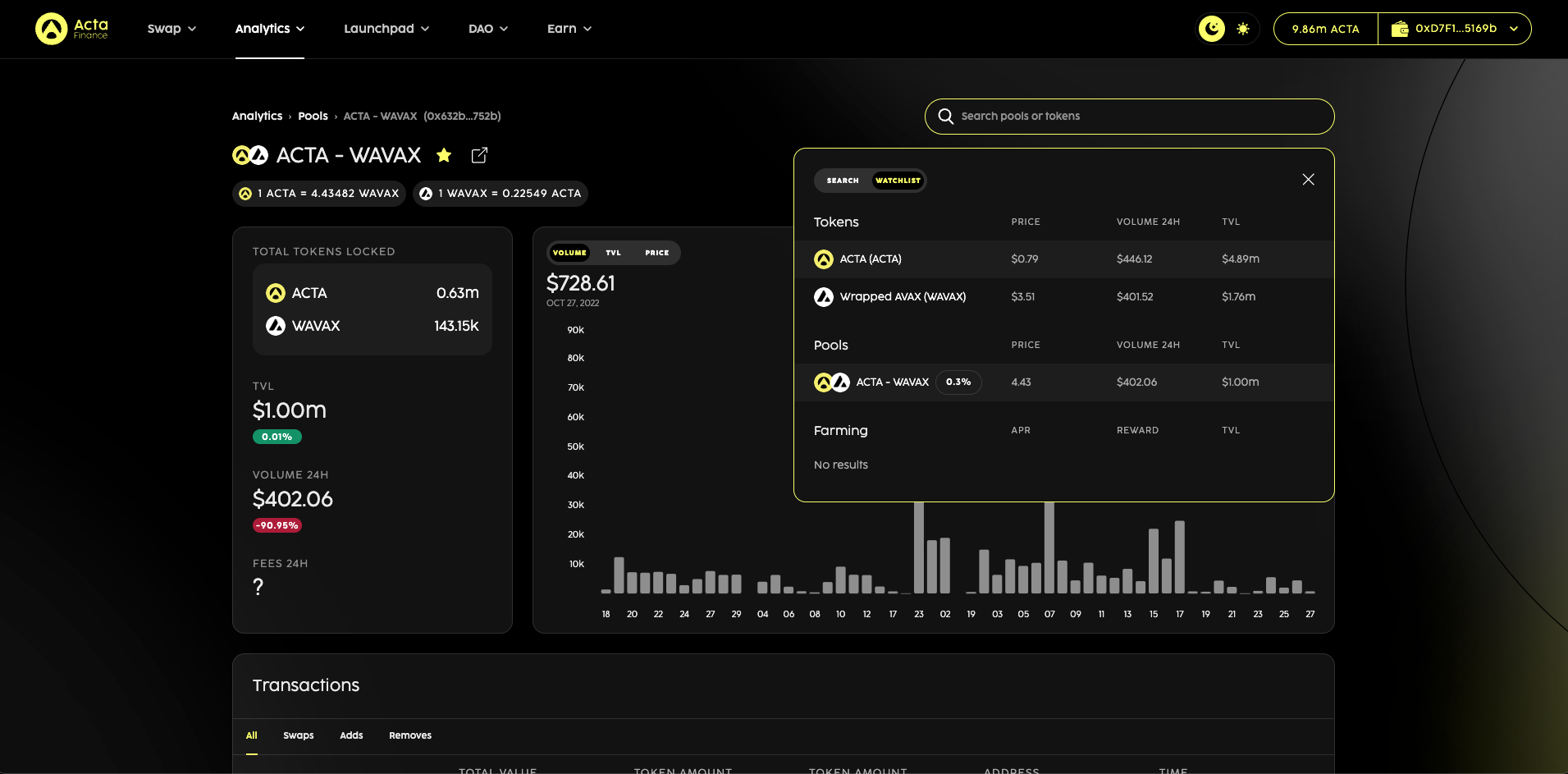The image size is (1568, 774).
Task: Expand the DAO menu
Action: coord(488,29)
